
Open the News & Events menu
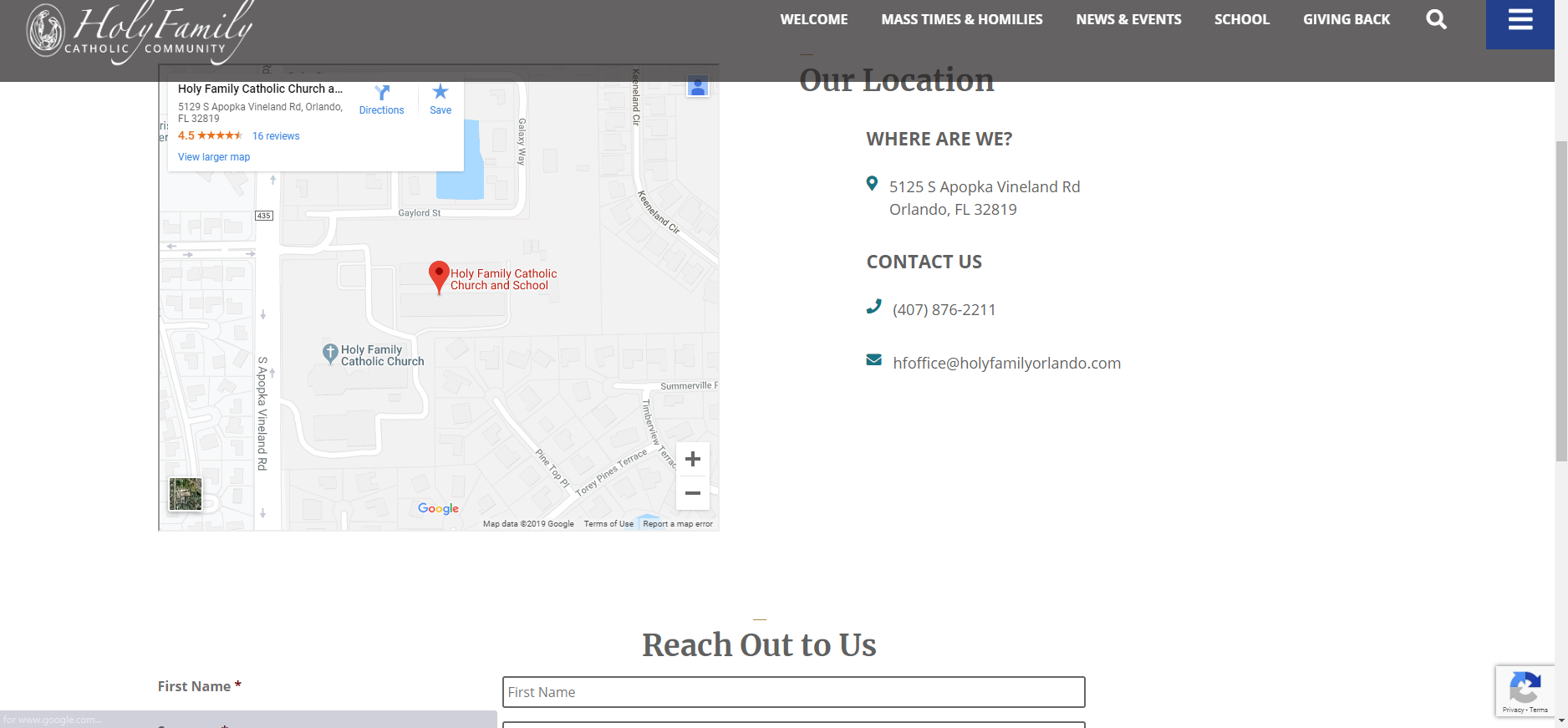1128,19
